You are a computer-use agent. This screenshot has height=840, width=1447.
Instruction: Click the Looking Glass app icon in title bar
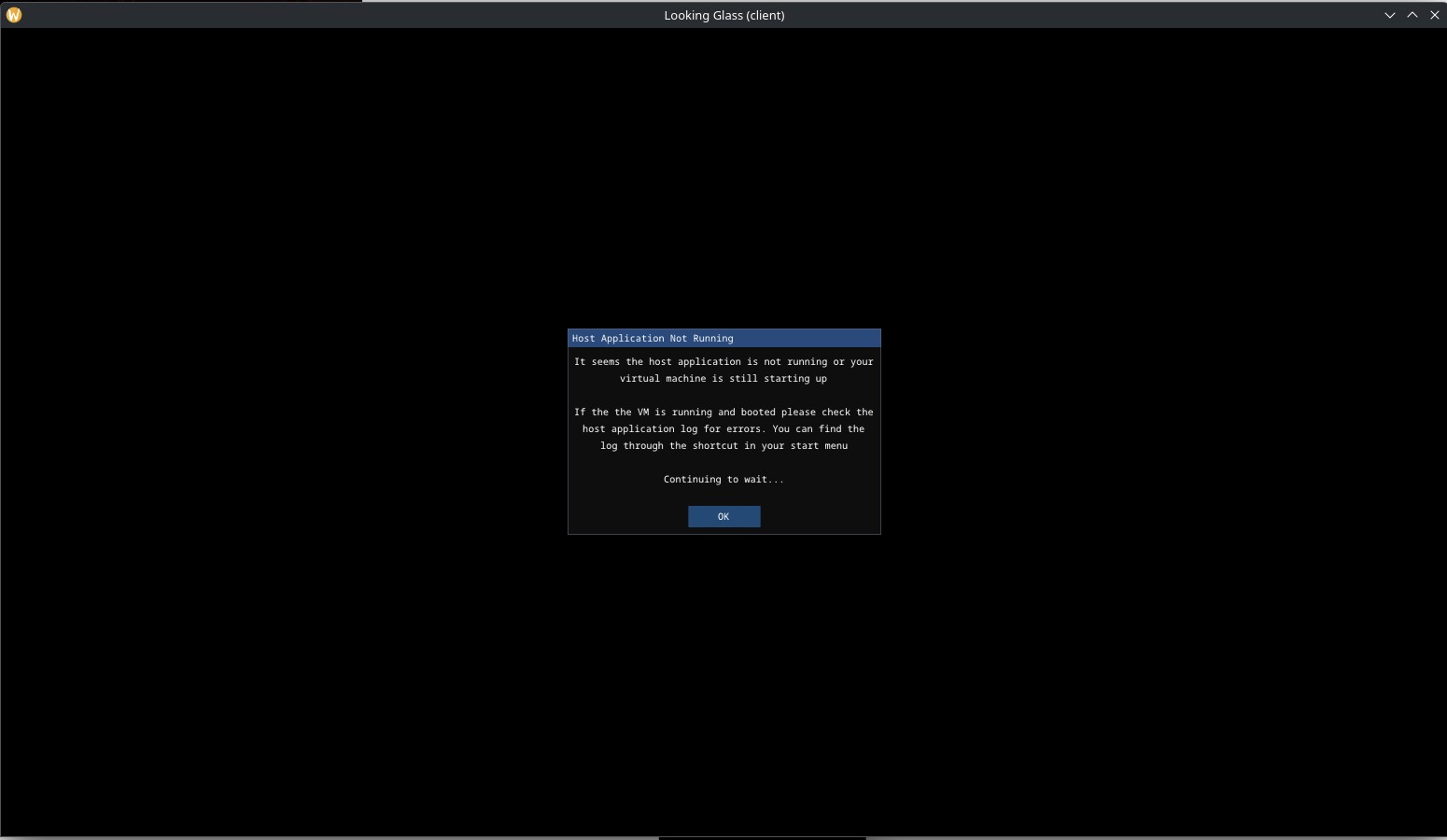pos(14,15)
